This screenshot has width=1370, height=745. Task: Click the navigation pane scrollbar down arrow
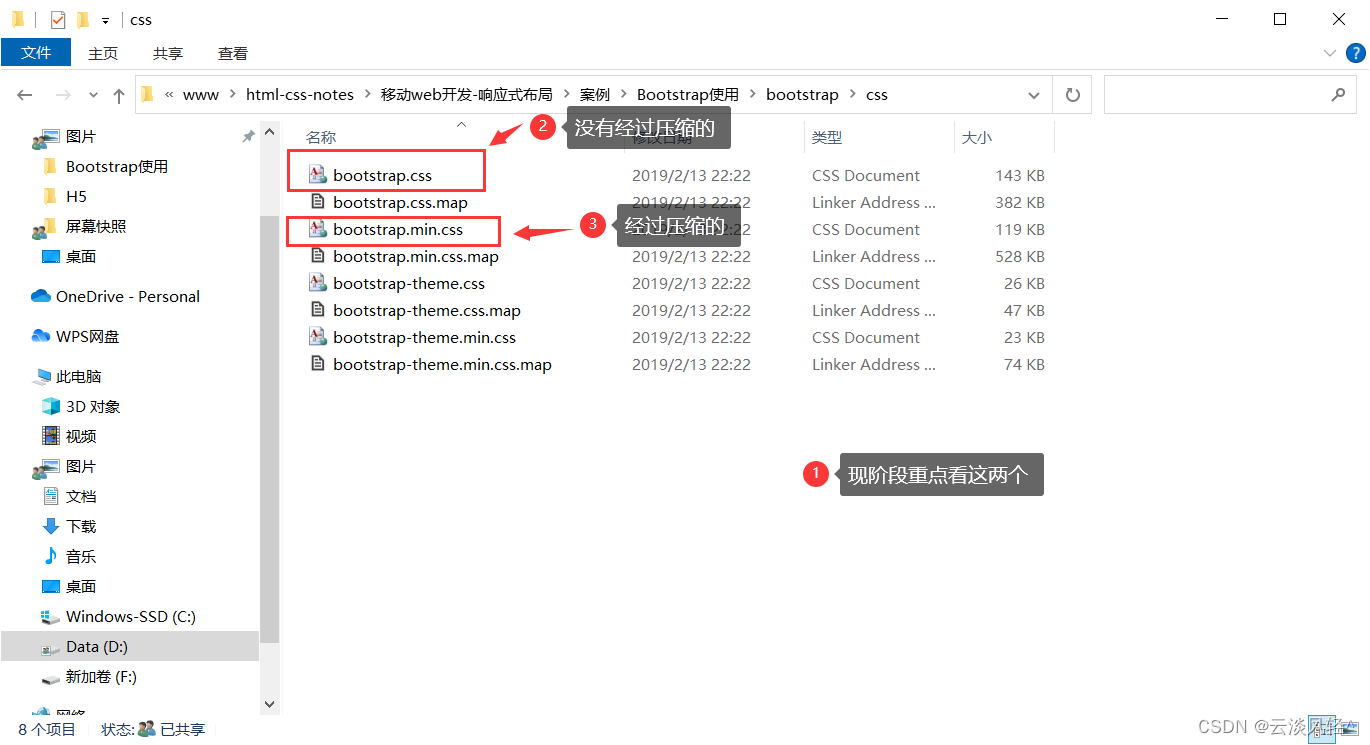point(269,703)
